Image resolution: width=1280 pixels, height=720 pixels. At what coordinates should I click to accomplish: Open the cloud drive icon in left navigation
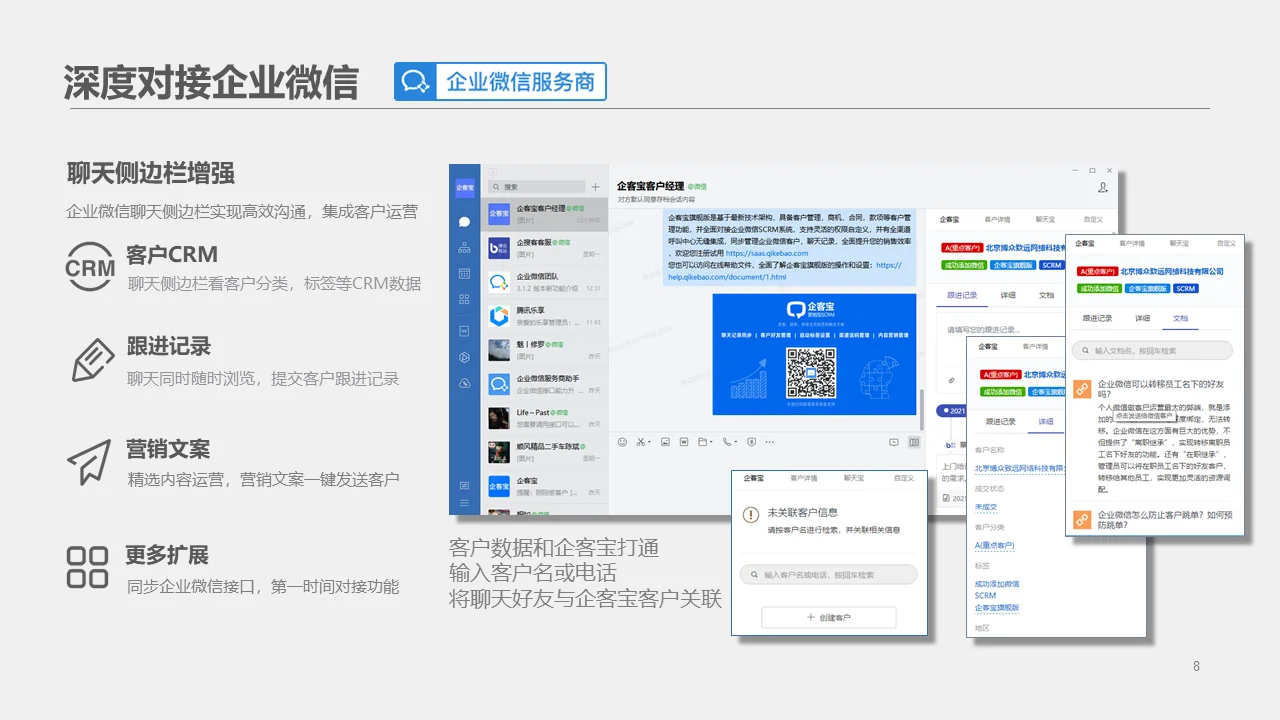(x=464, y=383)
